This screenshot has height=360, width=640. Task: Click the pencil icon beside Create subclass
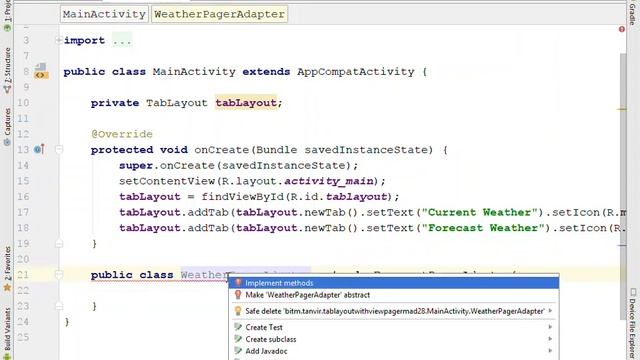[238, 339]
